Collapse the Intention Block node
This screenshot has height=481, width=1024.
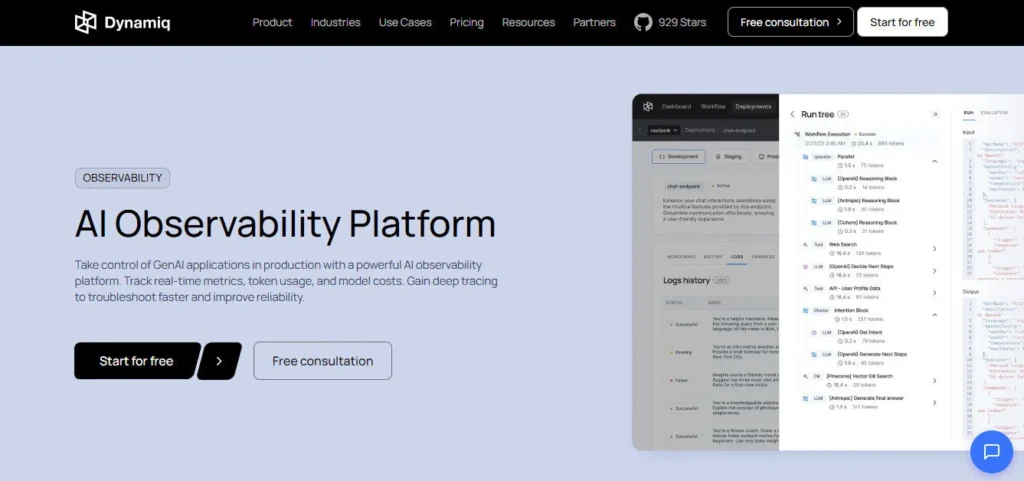pos(935,315)
